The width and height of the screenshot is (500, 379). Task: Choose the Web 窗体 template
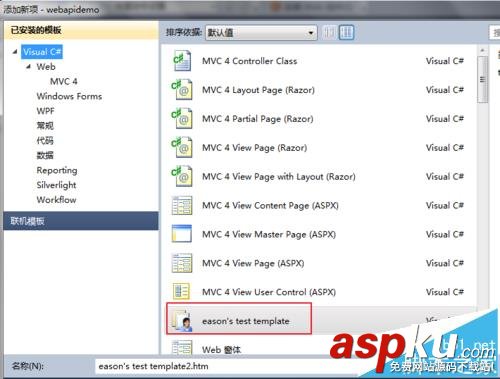[221, 350]
